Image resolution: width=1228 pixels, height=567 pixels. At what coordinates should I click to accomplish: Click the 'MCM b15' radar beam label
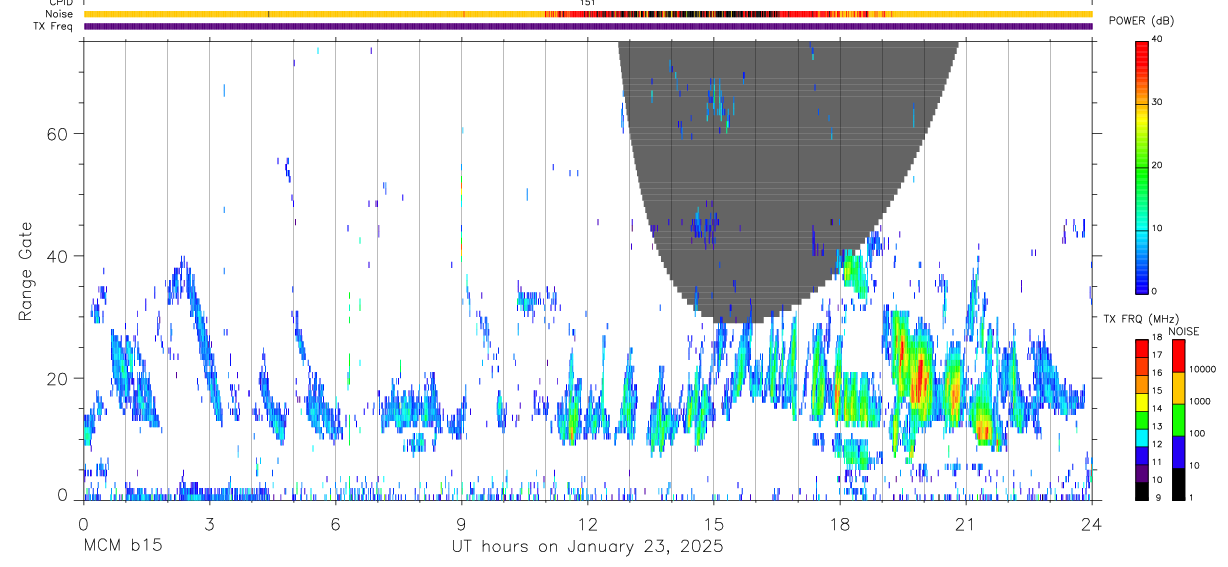121,547
